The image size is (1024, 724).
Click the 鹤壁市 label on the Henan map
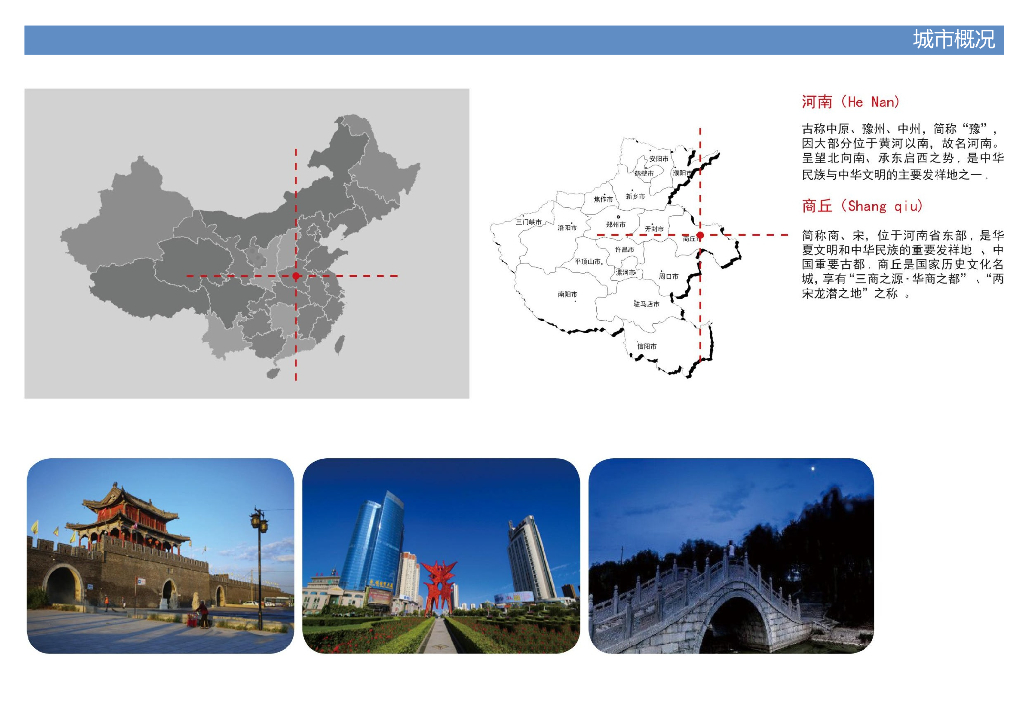coord(644,174)
